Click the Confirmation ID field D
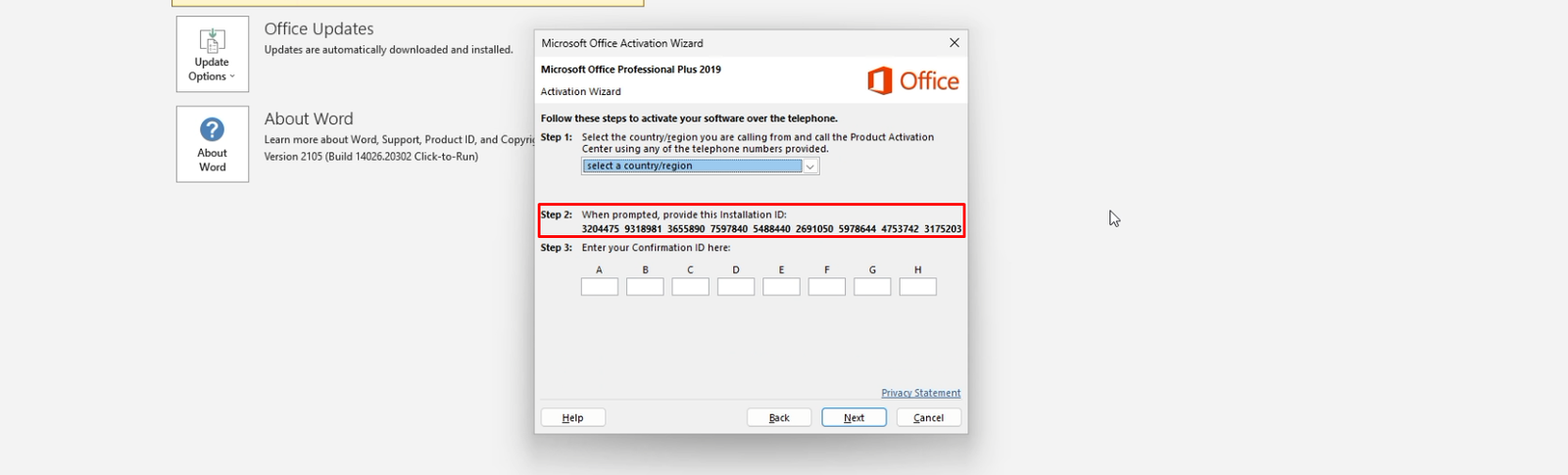The image size is (1568, 475). [736, 287]
